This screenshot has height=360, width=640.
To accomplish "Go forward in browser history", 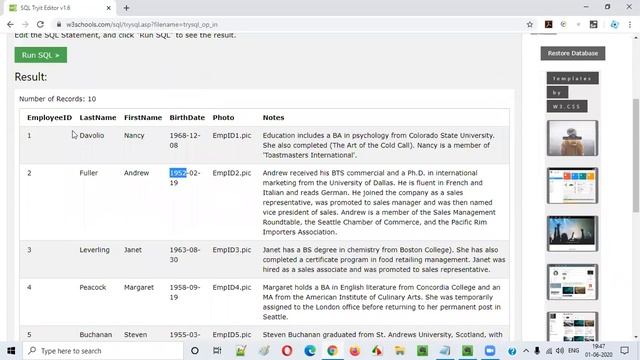I will click(25, 24).
